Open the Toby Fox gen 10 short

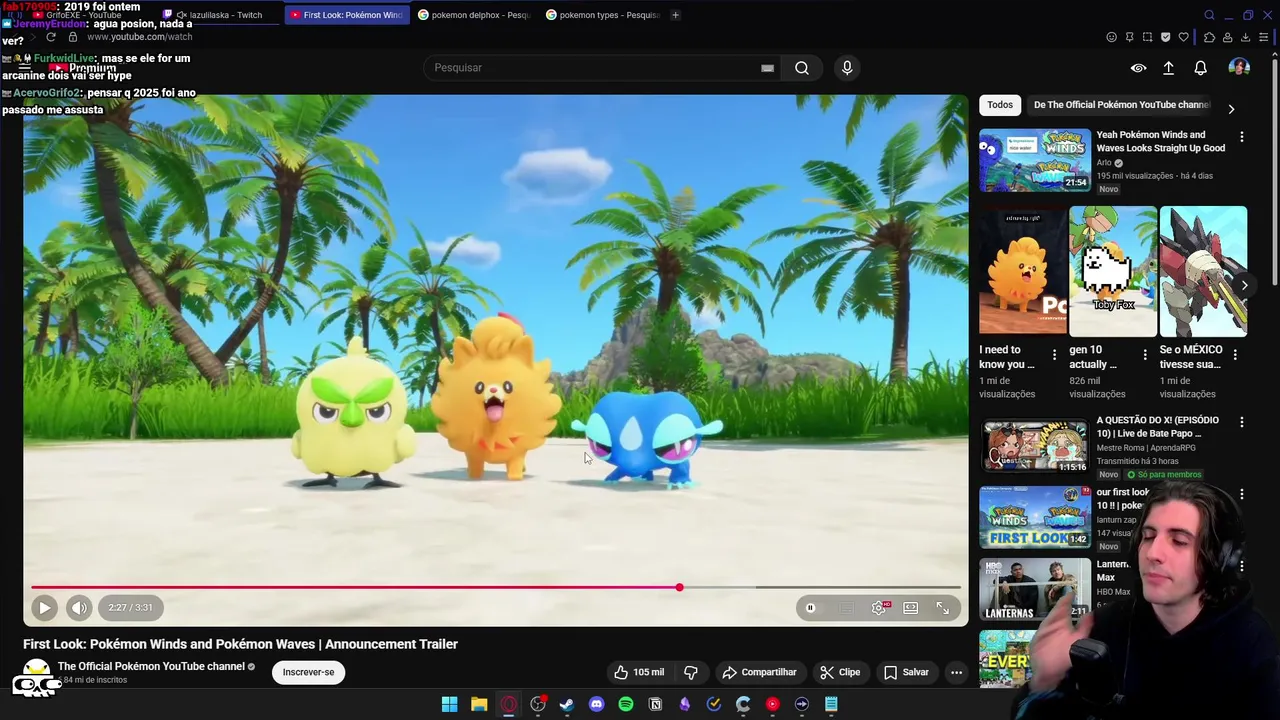coord(1113,270)
